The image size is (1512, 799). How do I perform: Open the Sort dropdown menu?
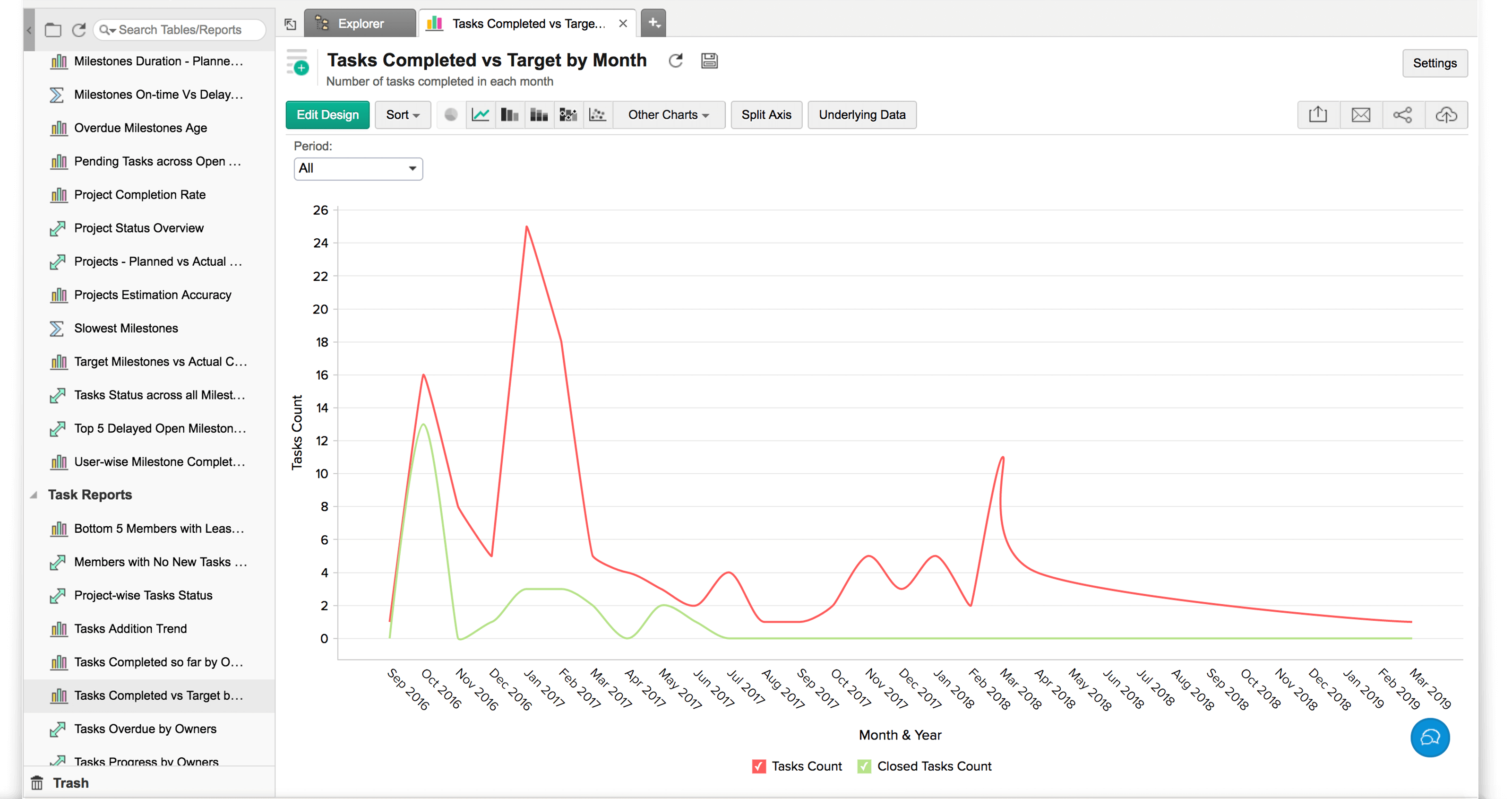[403, 114]
